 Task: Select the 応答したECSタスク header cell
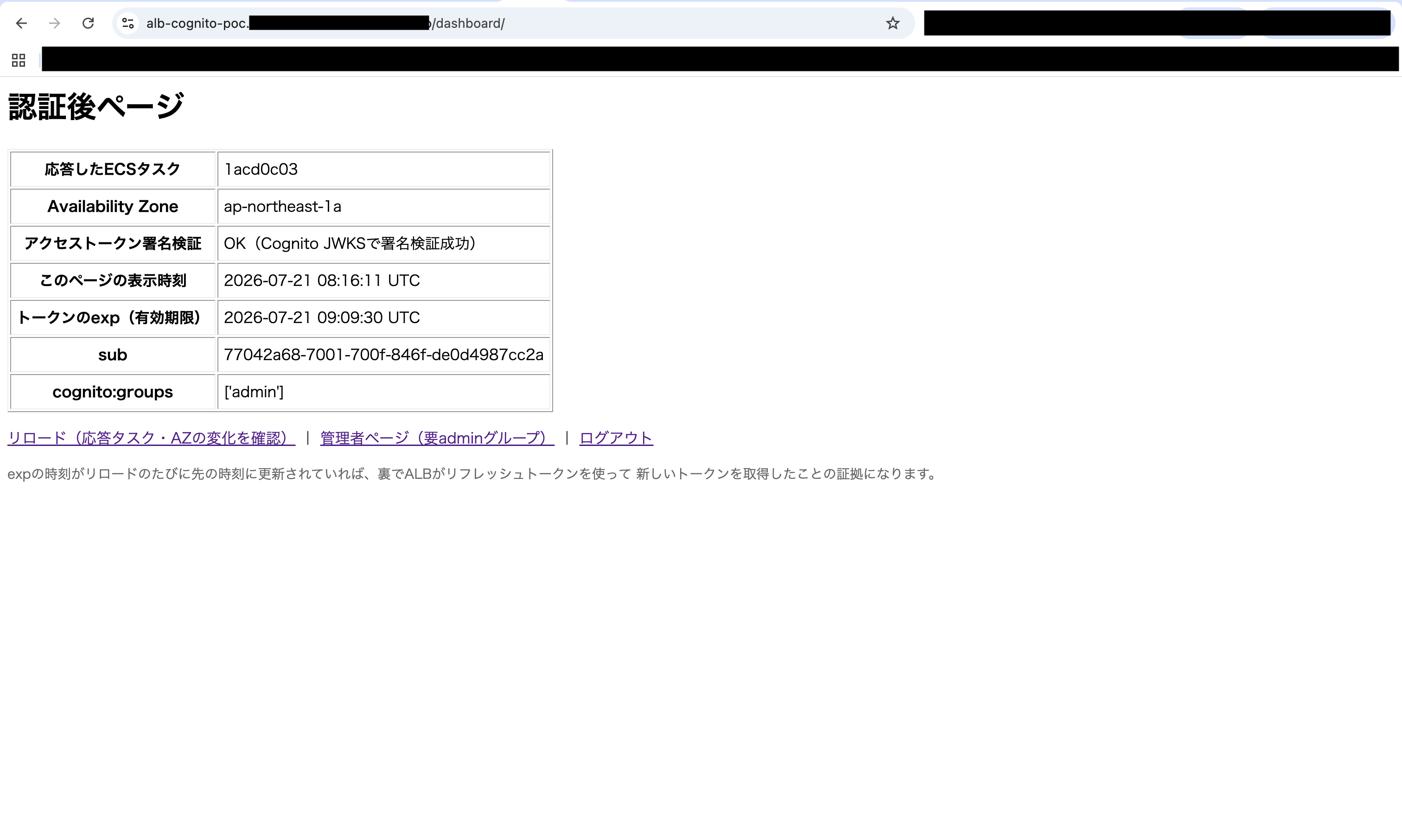click(x=113, y=169)
